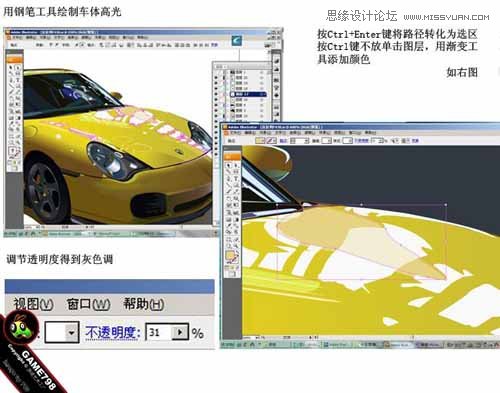500x393 pixels.
Task: Select the Magic Wand tool in right window
Action: pos(229,172)
